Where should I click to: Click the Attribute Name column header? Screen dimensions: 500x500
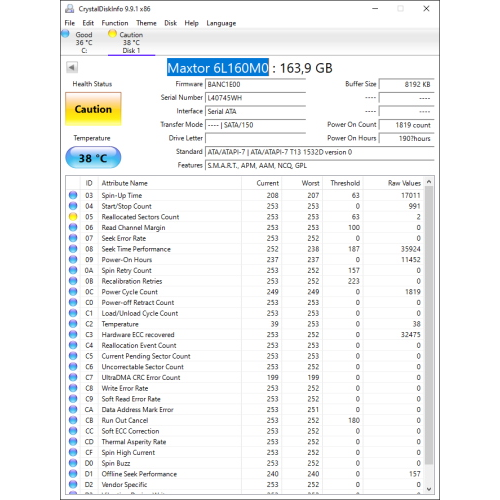[170, 183]
